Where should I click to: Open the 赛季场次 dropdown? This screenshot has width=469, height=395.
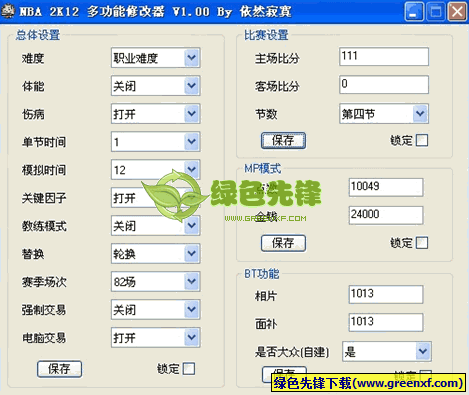point(192,282)
